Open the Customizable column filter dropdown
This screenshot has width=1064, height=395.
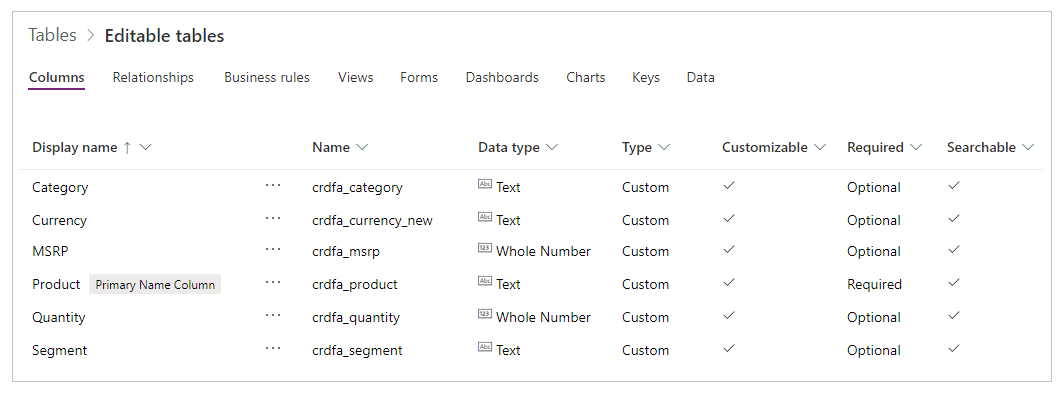coord(820,147)
